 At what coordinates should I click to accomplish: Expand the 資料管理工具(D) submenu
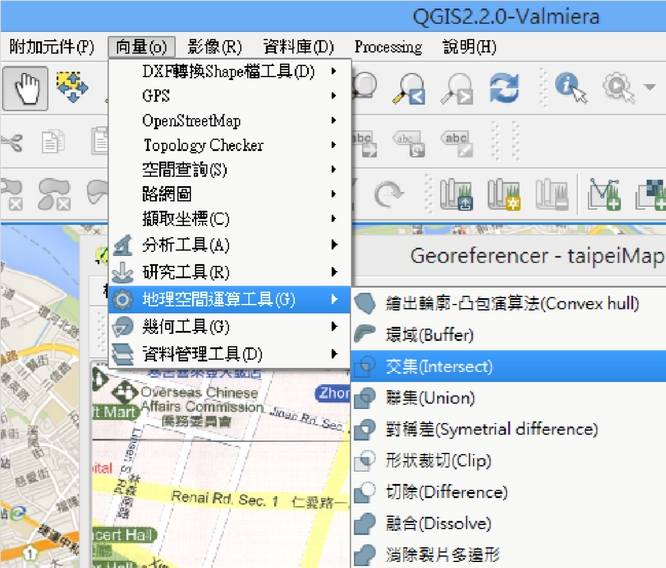tap(230, 354)
